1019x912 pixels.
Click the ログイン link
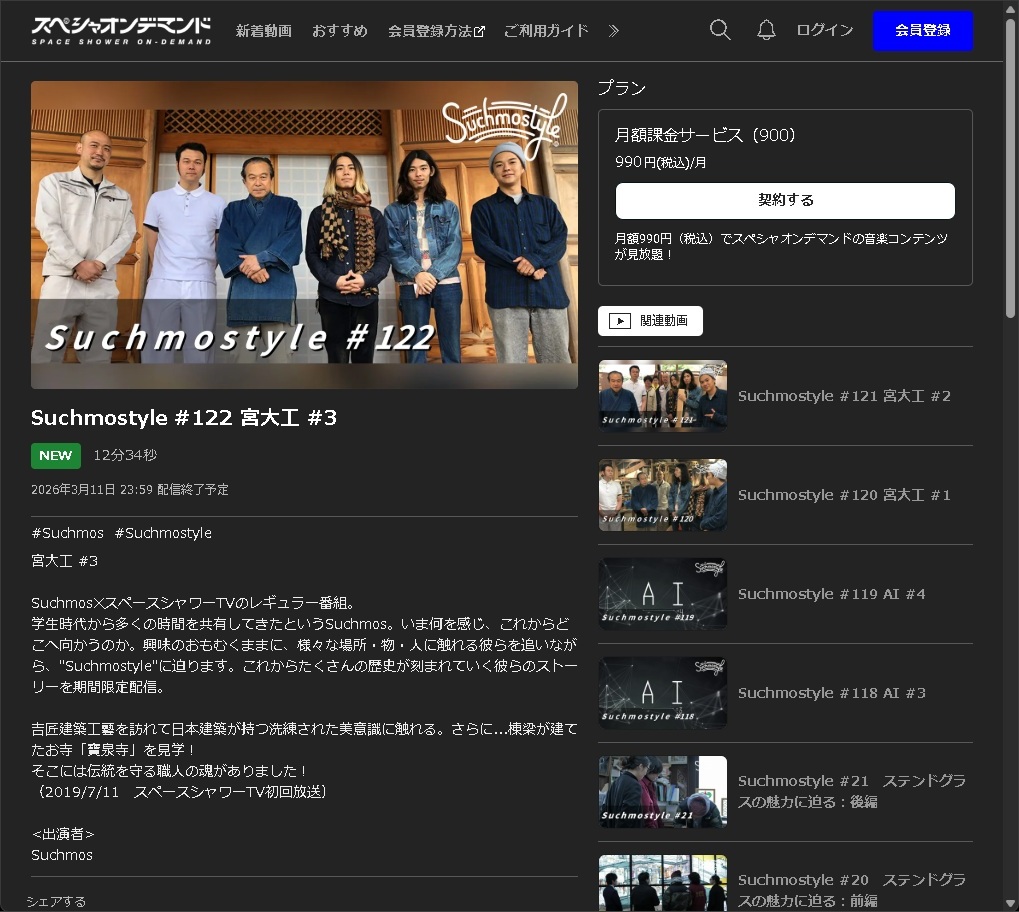click(x=825, y=30)
